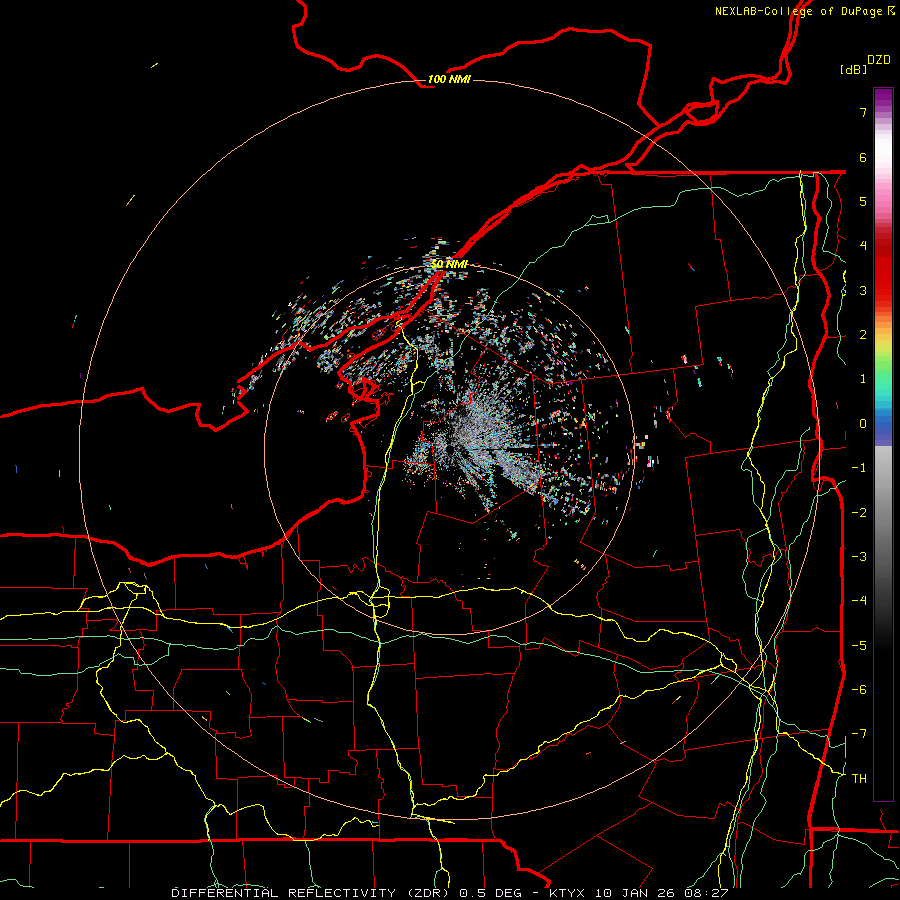The image size is (900, 900).
Task: Click the [dB] units label
Action: (x=853, y=69)
